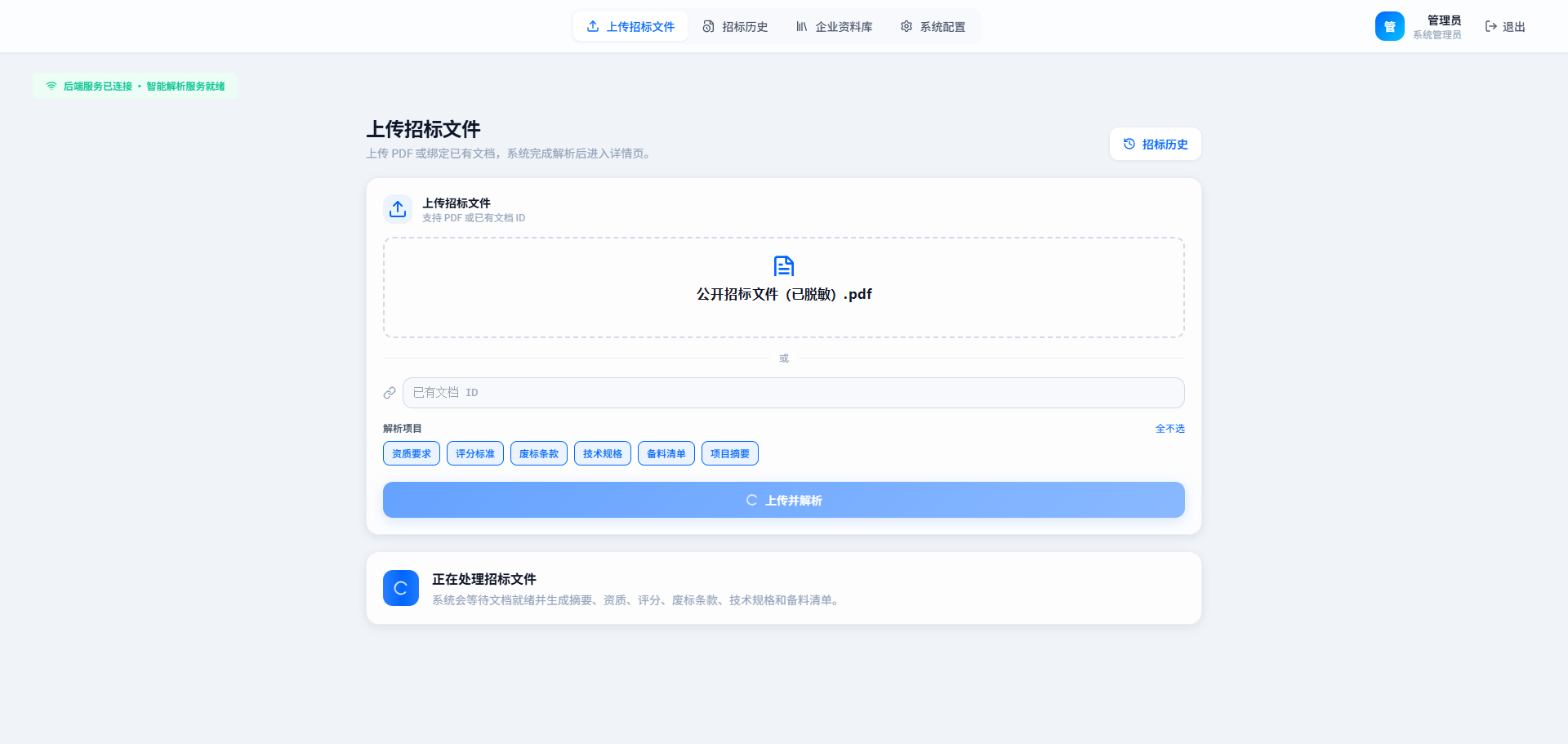This screenshot has width=1568, height=744.
Task: Click the 正在处理招标文件 status heading
Action: [484, 579]
